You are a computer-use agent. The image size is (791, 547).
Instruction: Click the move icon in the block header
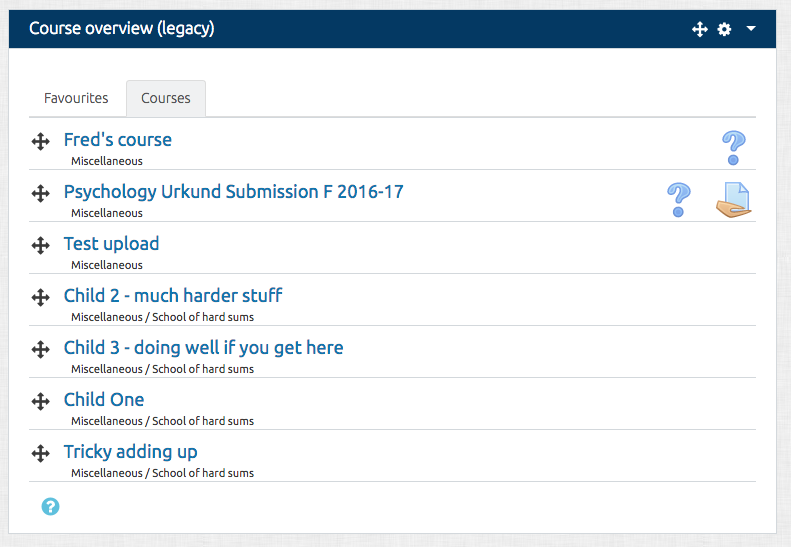pyautogui.click(x=700, y=29)
